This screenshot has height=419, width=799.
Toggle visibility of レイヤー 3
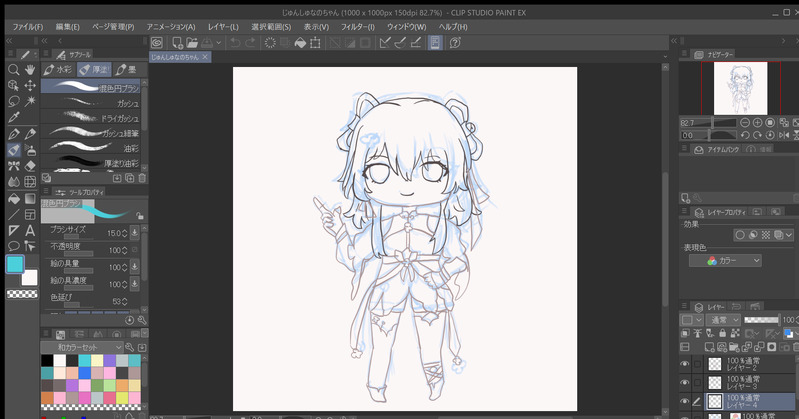[685, 382]
